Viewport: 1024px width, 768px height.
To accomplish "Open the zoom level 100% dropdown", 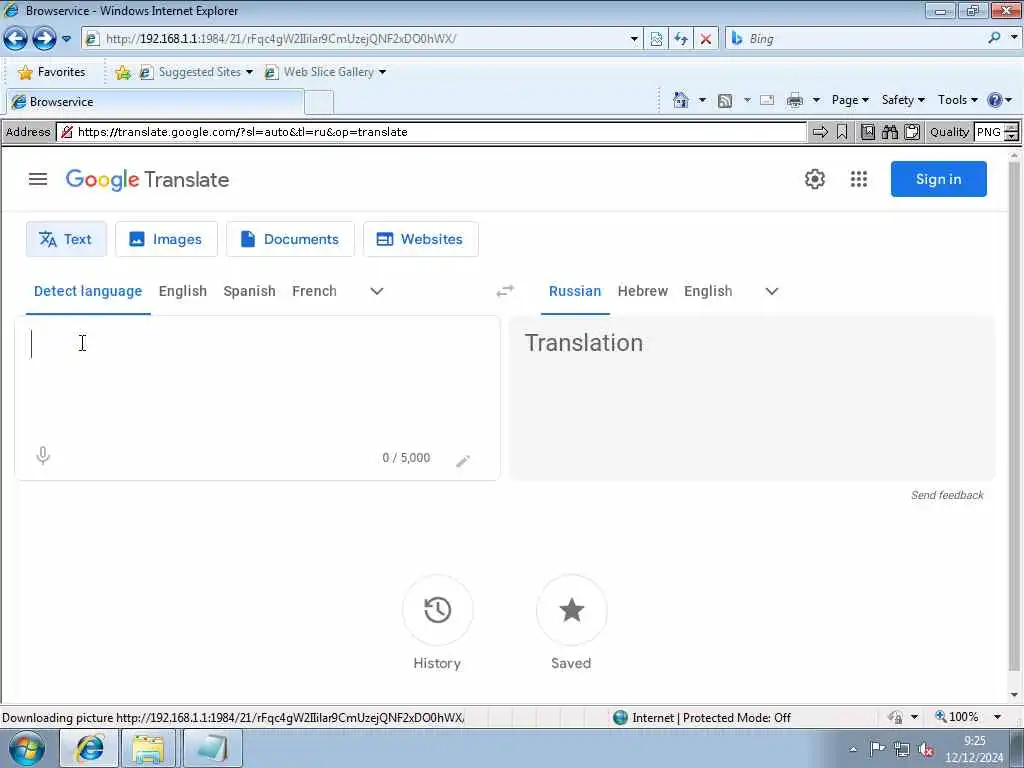I will 998,717.
